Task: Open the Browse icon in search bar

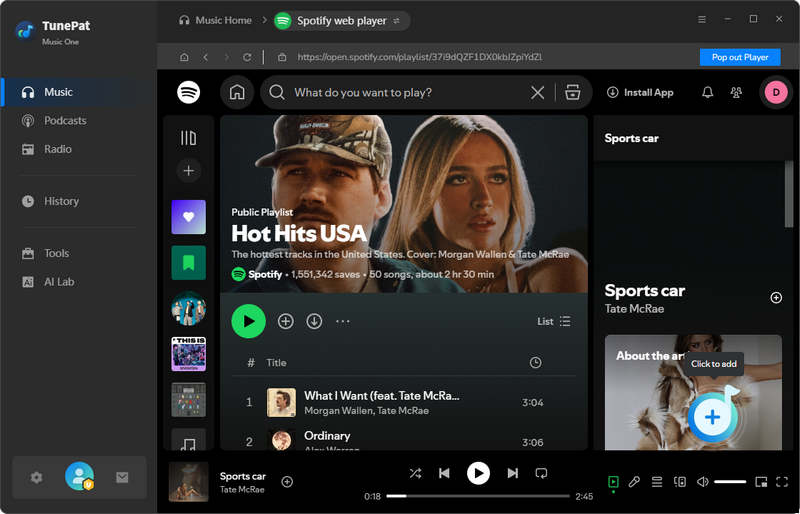Action: tap(572, 92)
